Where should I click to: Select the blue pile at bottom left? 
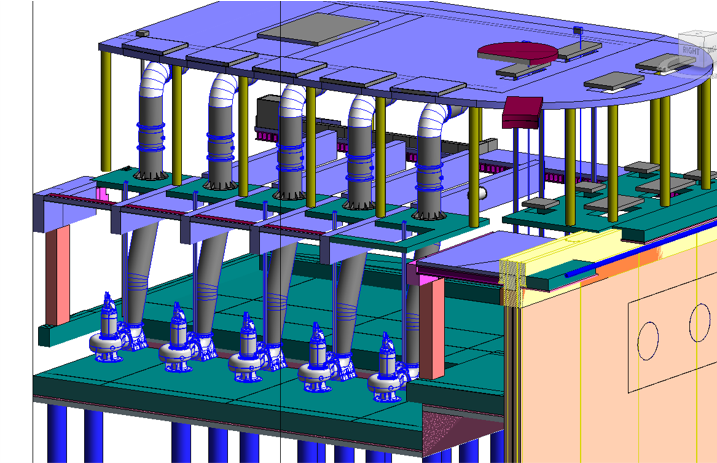(x=93, y=436)
